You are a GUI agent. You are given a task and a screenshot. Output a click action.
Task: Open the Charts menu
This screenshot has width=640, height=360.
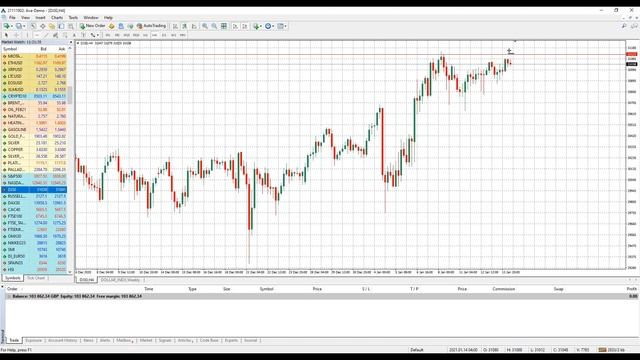57,18
